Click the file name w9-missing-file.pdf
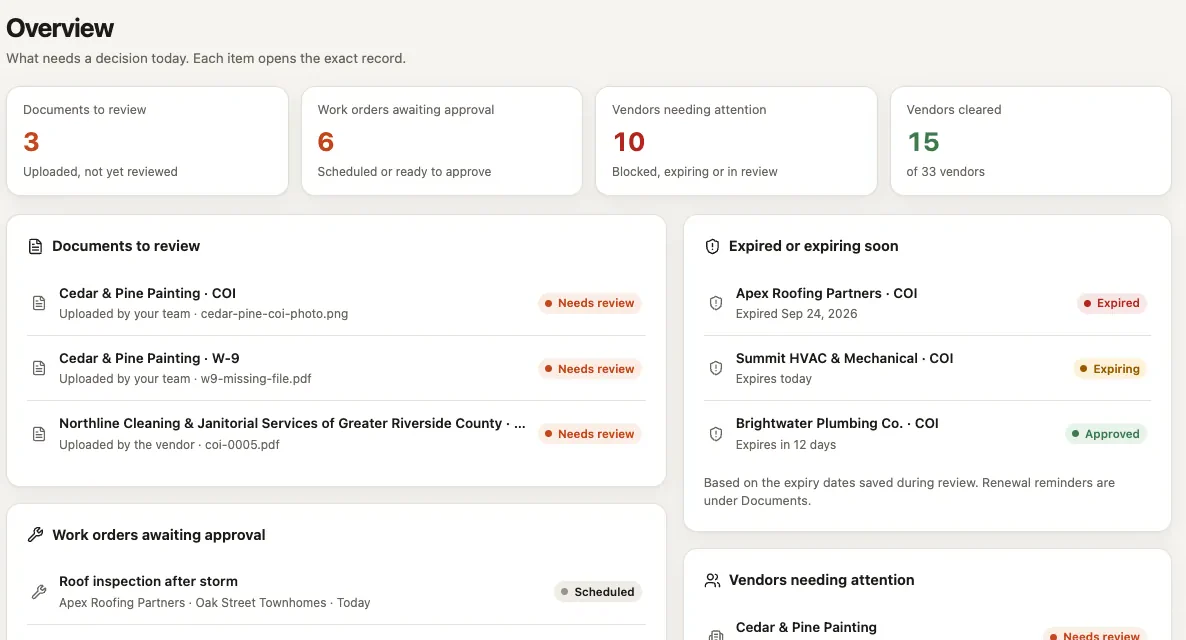1186x640 pixels. [256, 379]
